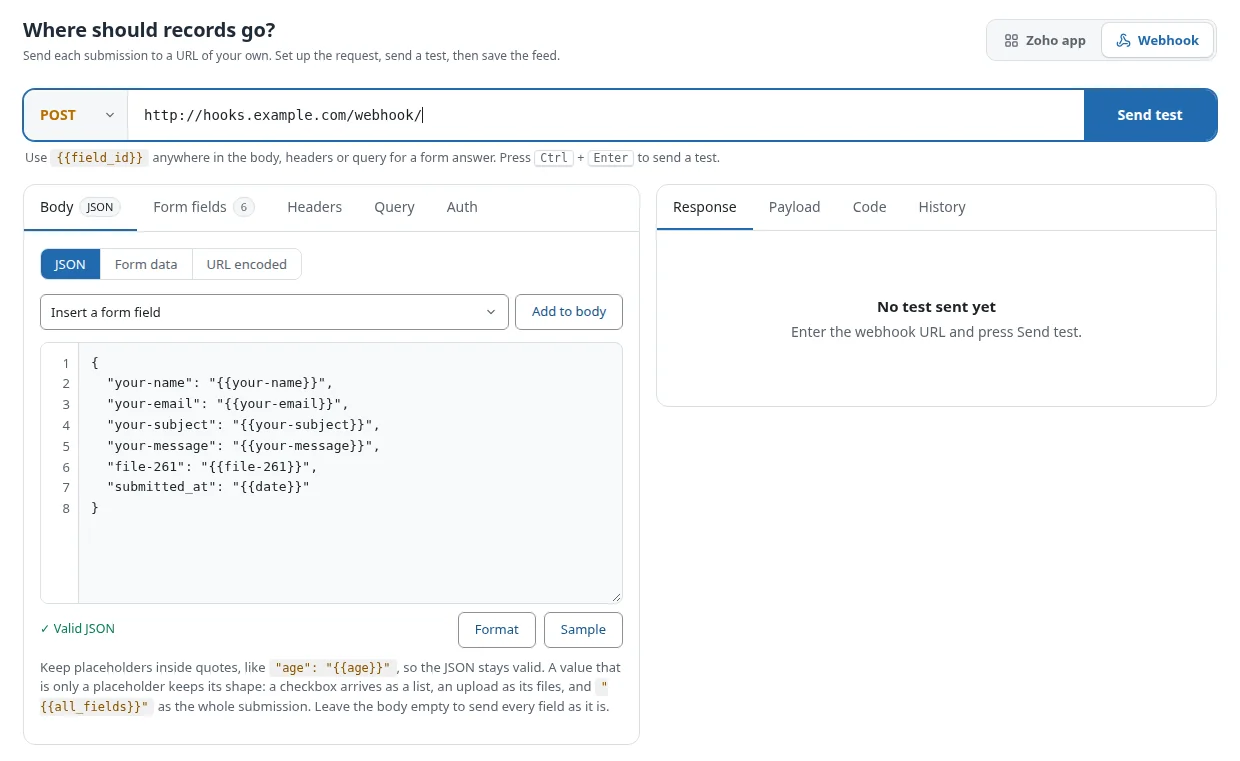Open the History tab
The image size is (1240, 761).
click(942, 207)
